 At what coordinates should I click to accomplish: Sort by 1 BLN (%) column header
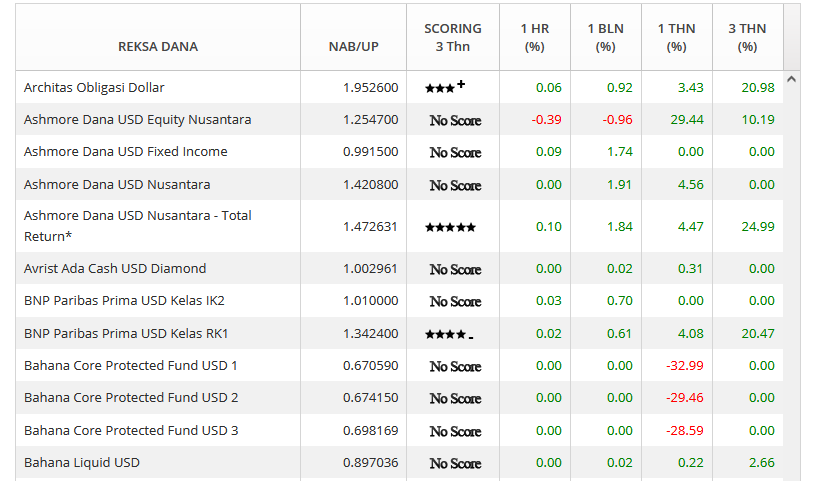(x=605, y=38)
